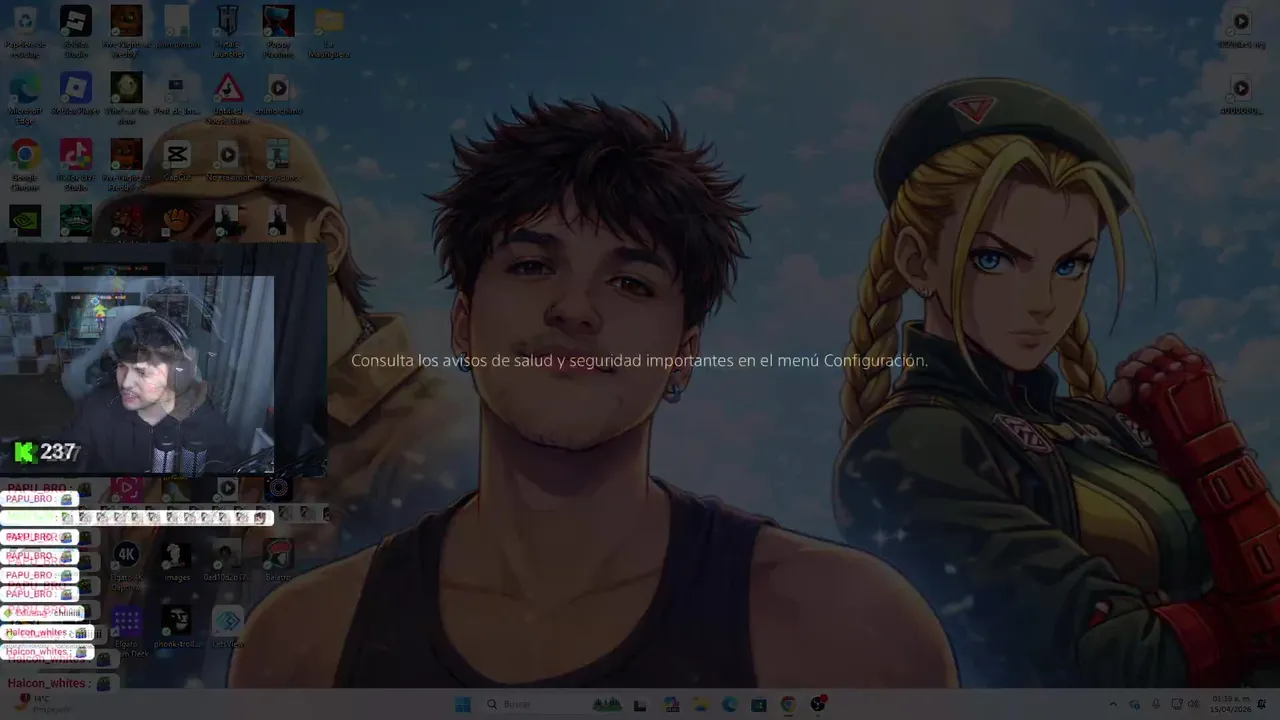Open the taskbar clock and date

pos(1231,704)
